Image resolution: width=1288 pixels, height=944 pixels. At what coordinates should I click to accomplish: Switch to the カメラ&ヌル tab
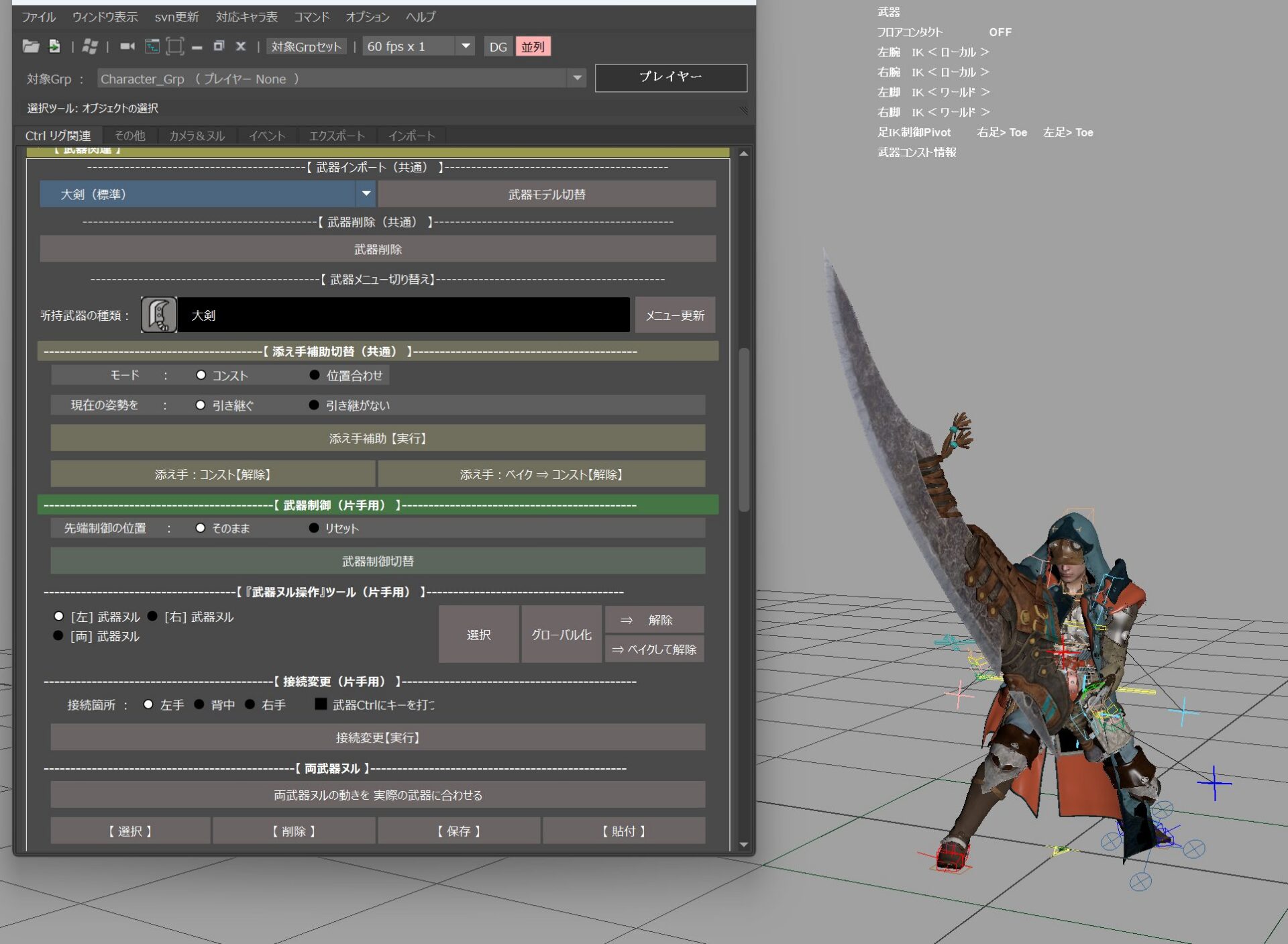(x=197, y=136)
